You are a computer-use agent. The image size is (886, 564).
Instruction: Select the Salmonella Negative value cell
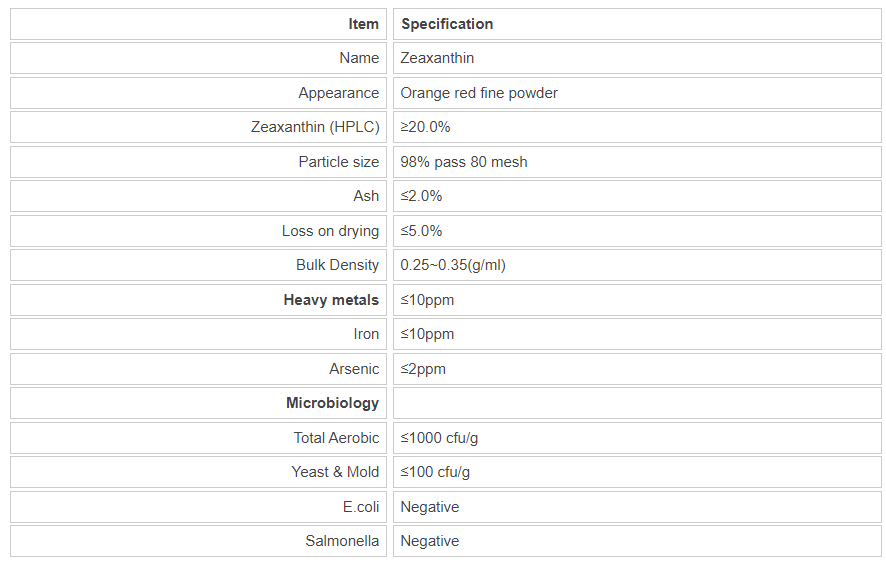430,541
